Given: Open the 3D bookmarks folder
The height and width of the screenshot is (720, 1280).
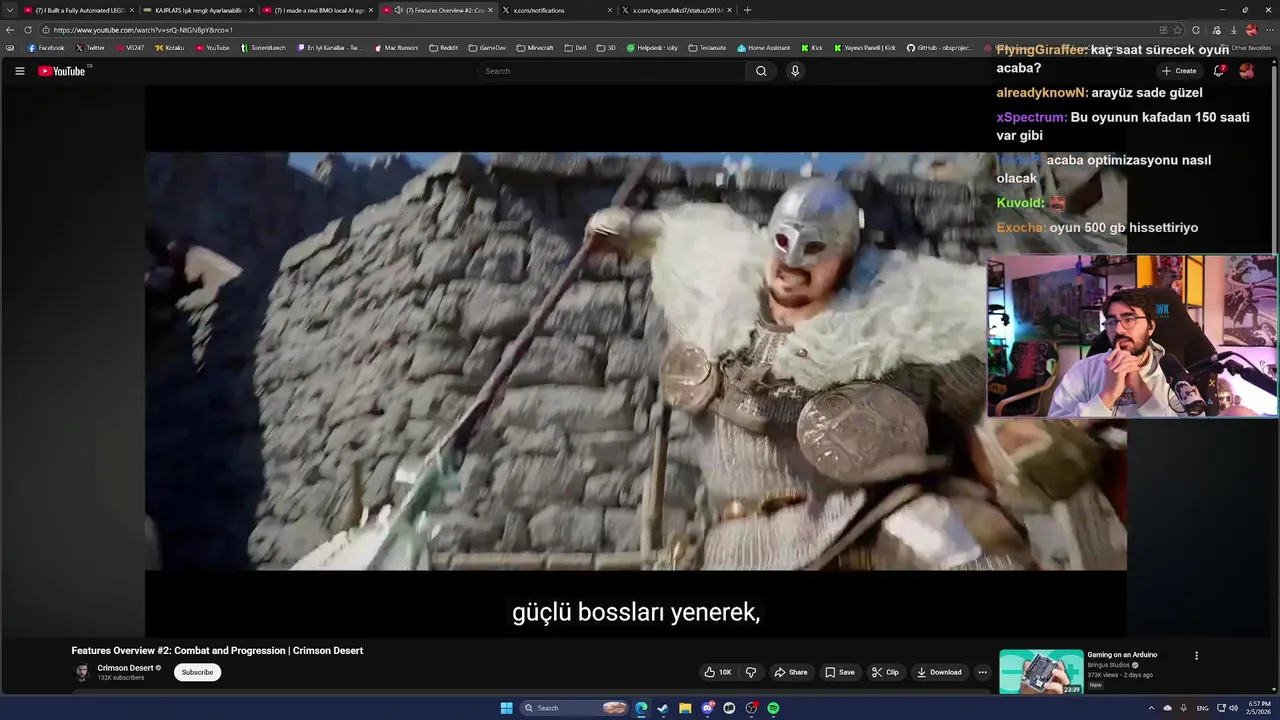Looking at the screenshot, I should (x=606, y=48).
